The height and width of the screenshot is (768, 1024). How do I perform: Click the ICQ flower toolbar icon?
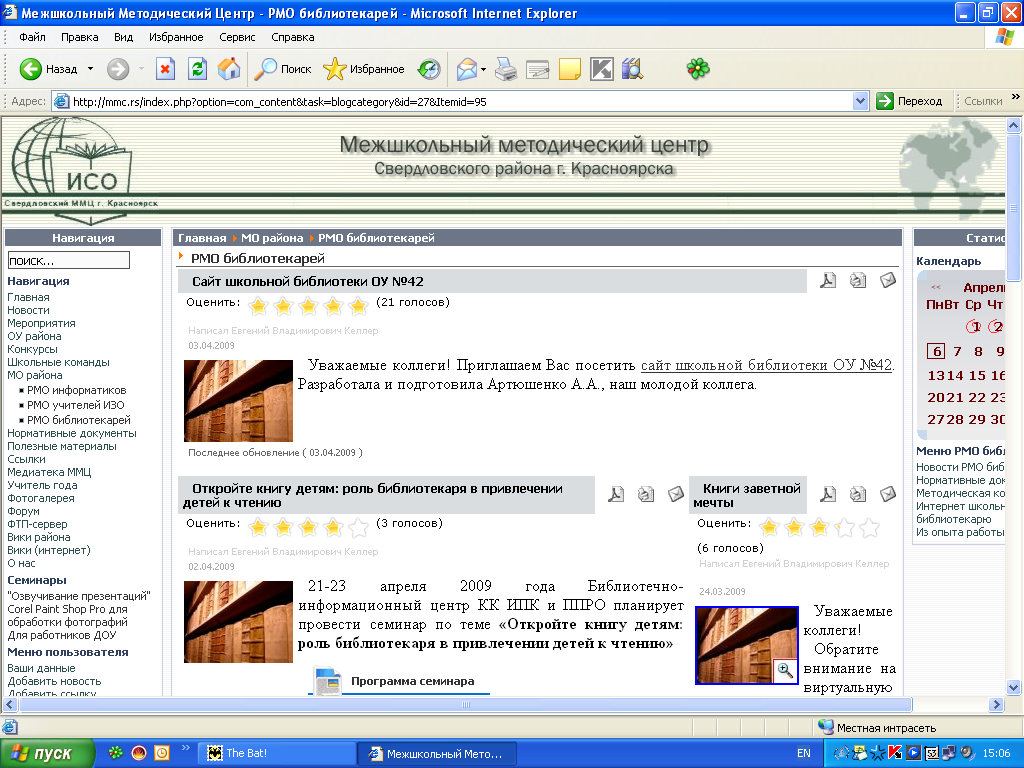click(x=697, y=69)
